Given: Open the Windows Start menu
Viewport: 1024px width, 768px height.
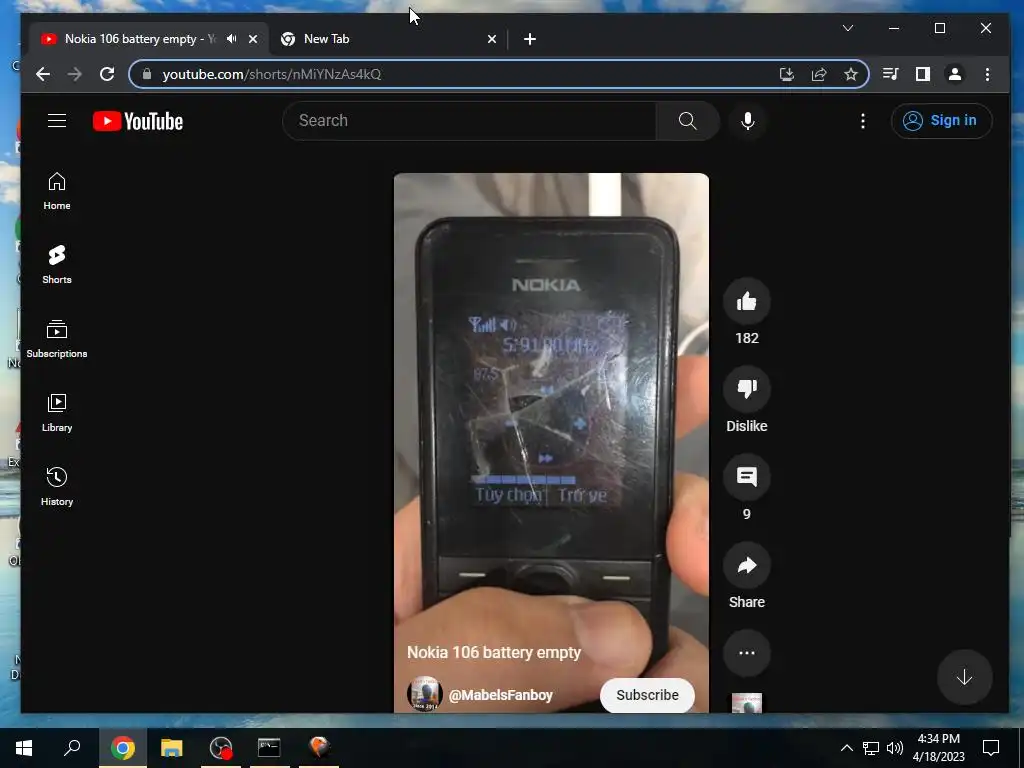Looking at the screenshot, I should click(x=24, y=748).
